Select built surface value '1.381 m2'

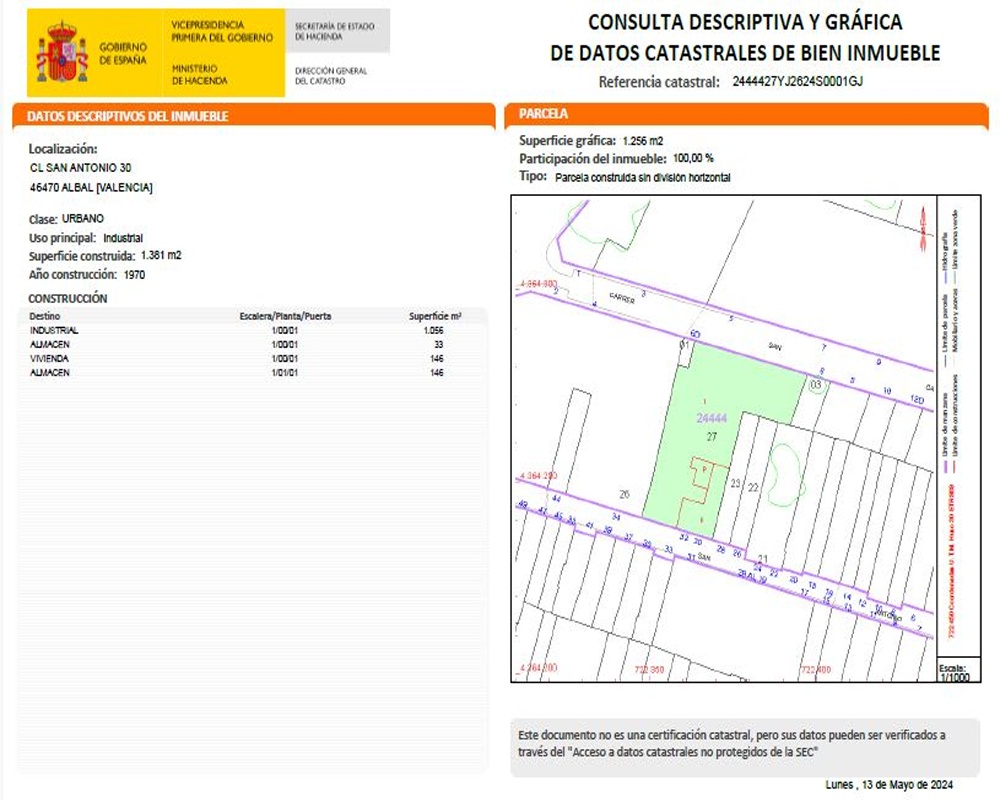click(x=161, y=255)
